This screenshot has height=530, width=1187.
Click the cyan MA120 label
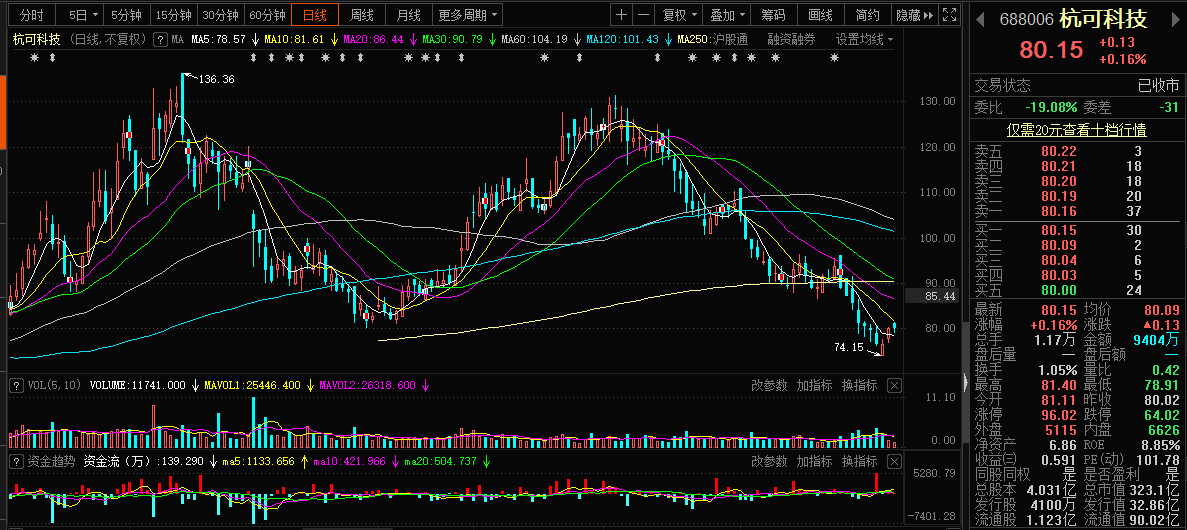pyautogui.click(x=620, y=39)
